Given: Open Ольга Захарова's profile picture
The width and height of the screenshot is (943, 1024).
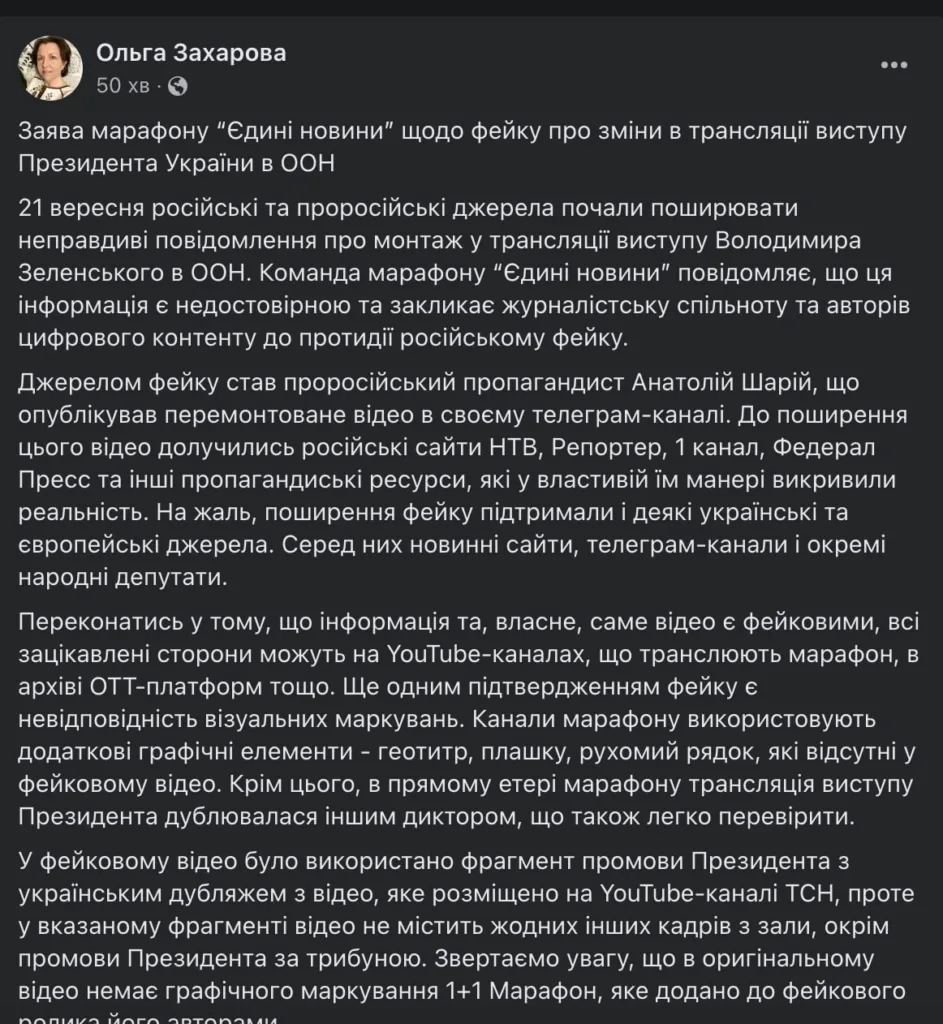Looking at the screenshot, I should [x=50, y=68].
